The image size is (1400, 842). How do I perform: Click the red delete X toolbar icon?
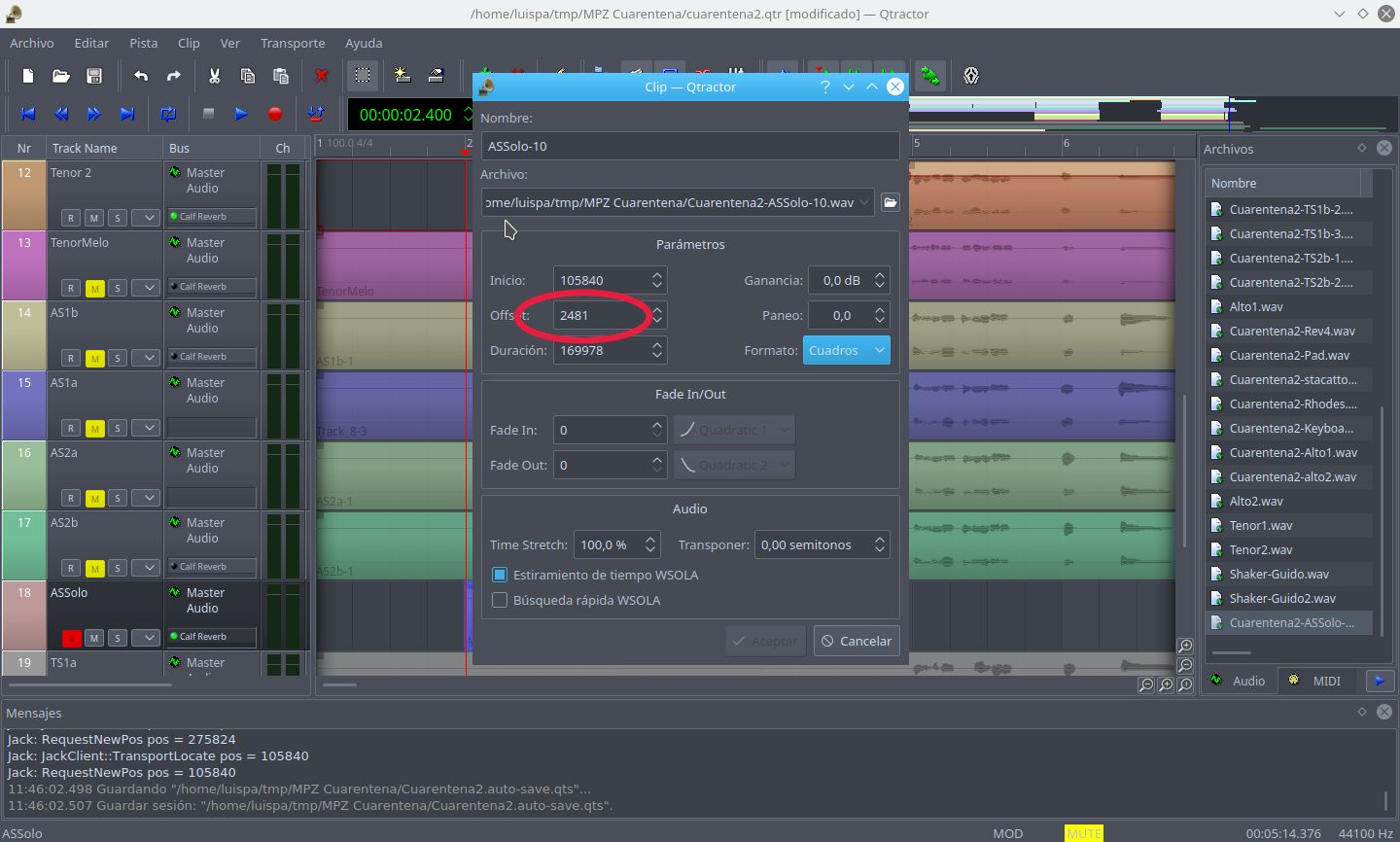(321, 76)
